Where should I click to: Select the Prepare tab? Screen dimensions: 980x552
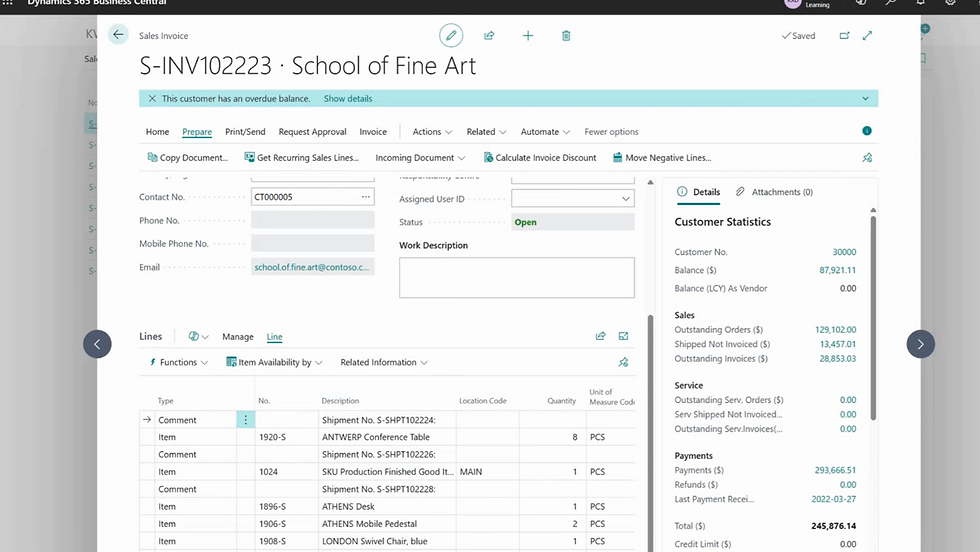click(197, 132)
